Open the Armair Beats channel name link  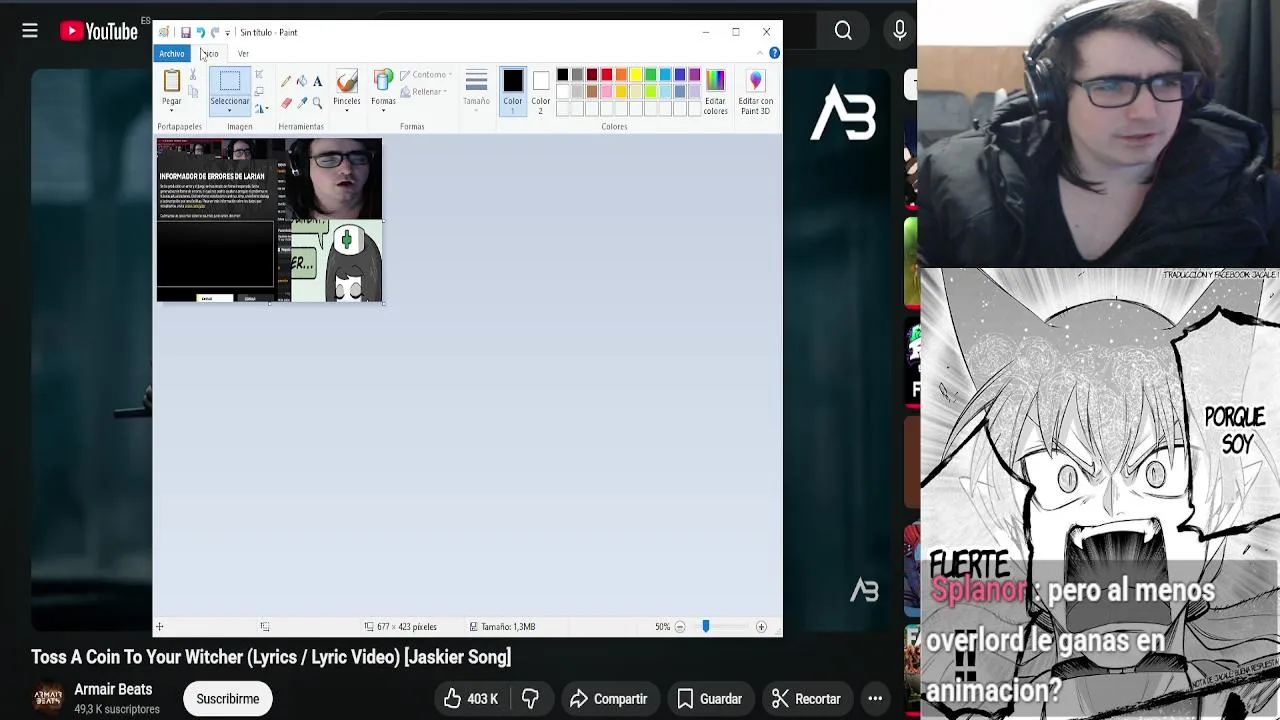point(113,690)
